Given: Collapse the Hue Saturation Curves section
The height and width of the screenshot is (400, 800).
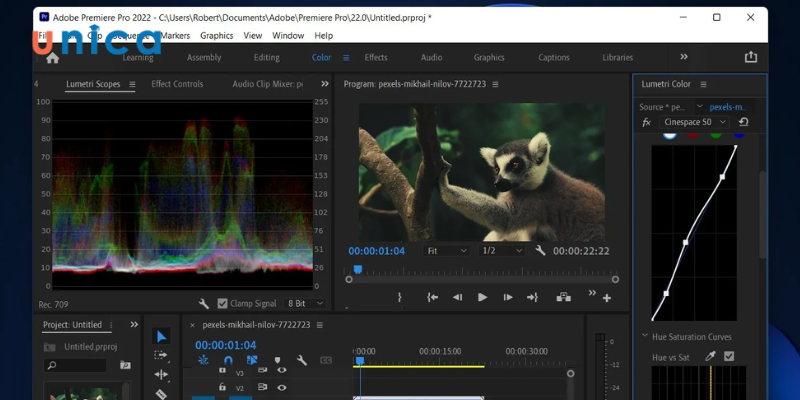Looking at the screenshot, I should tap(645, 336).
